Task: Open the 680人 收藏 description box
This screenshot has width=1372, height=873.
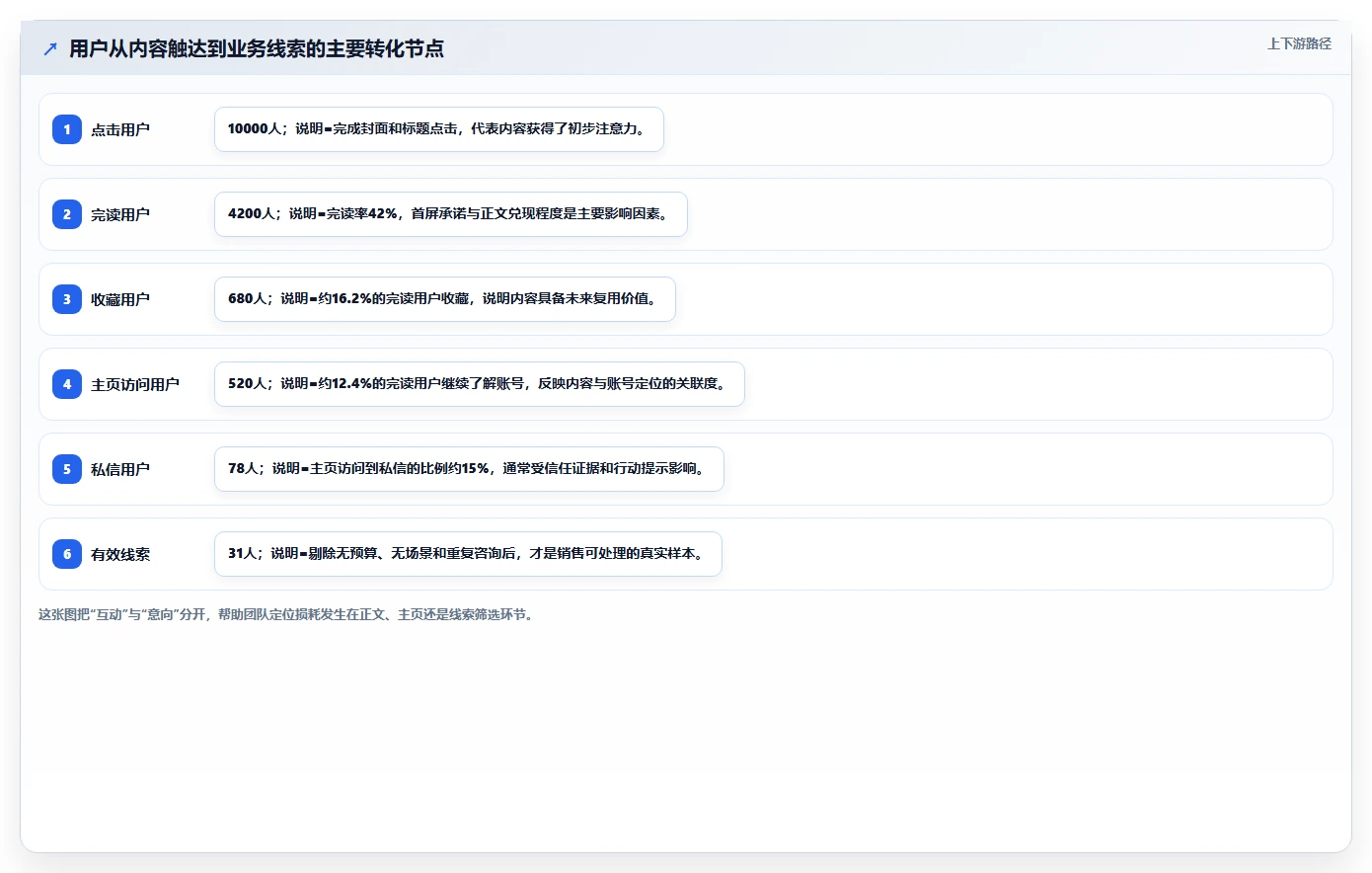Action: [x=445, y=299]
